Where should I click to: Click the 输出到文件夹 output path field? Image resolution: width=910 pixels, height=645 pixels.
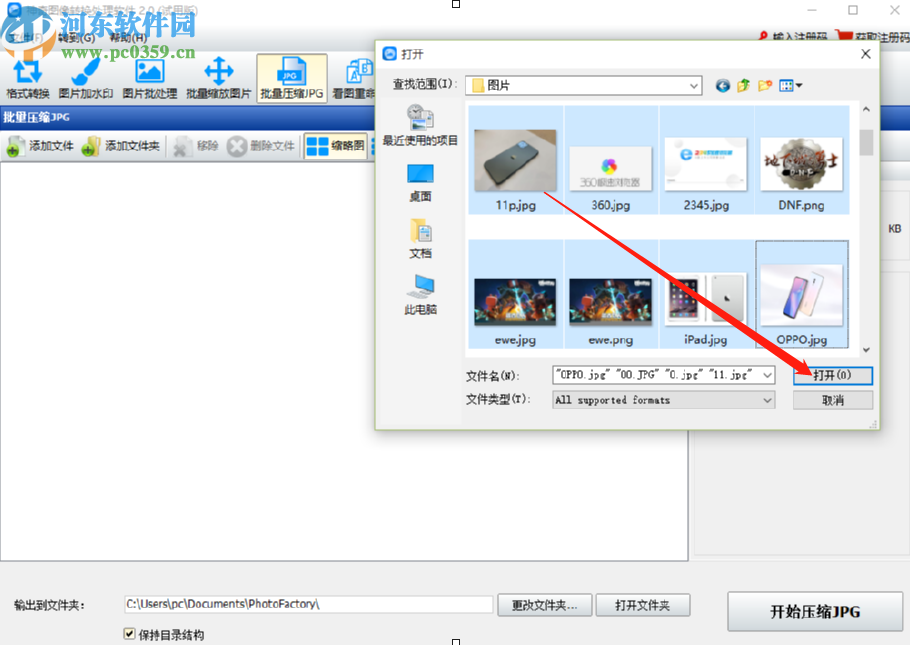click(x=308, y=604)
